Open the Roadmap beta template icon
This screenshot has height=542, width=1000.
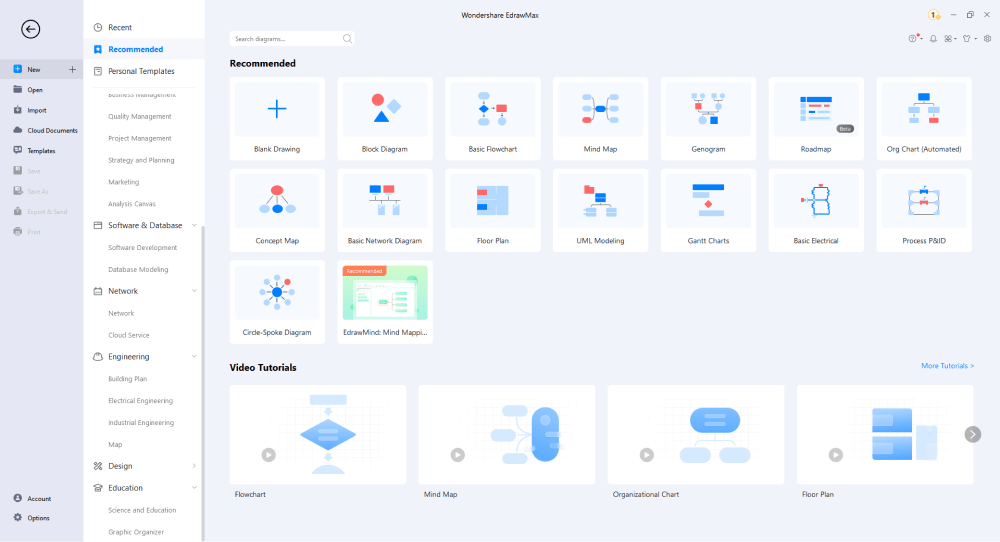click(816, 108)
